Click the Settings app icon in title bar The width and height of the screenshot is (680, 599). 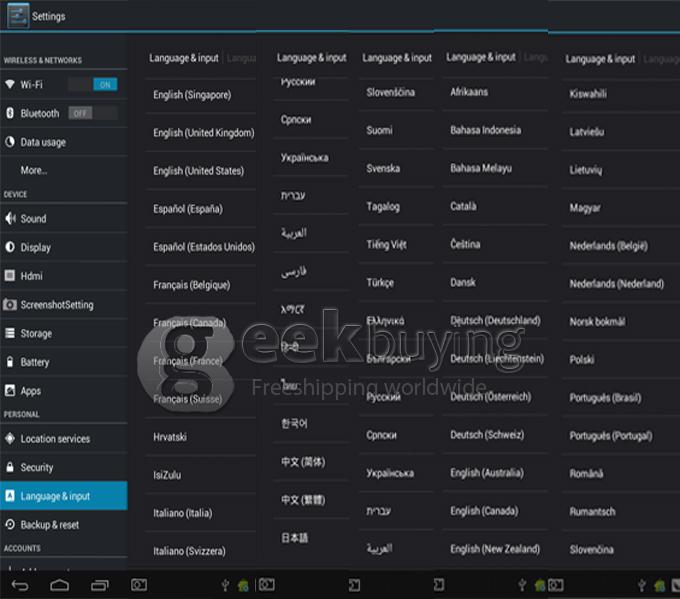coord(14,15)
